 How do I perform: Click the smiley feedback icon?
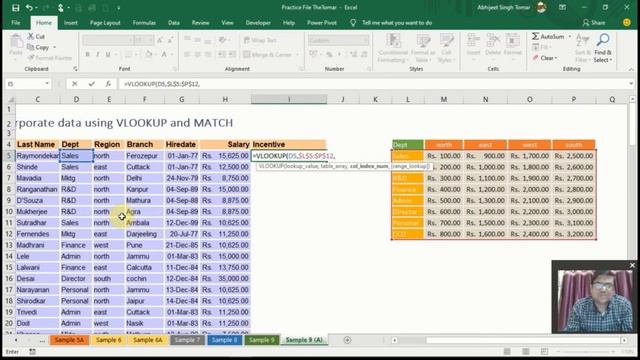coord(627,23)
